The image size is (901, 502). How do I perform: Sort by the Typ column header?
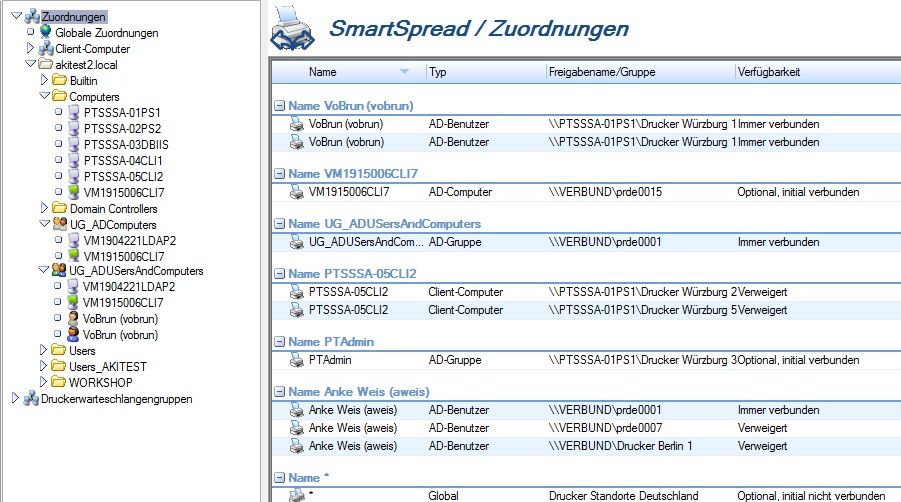[438, 72]
